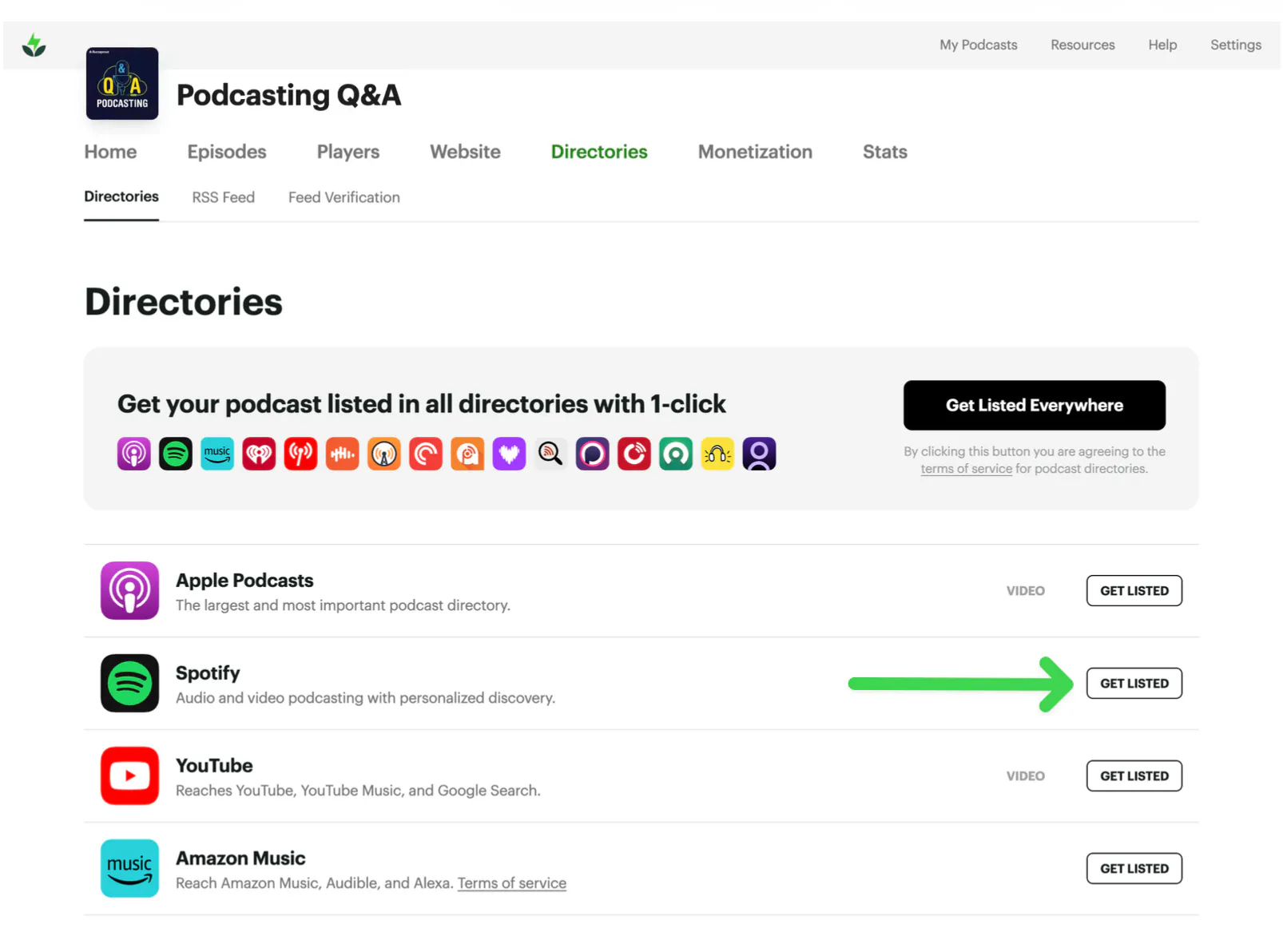
Task: Click the Podcasting Q&A title
Action: pyautogui.click(x=288, y=95)
